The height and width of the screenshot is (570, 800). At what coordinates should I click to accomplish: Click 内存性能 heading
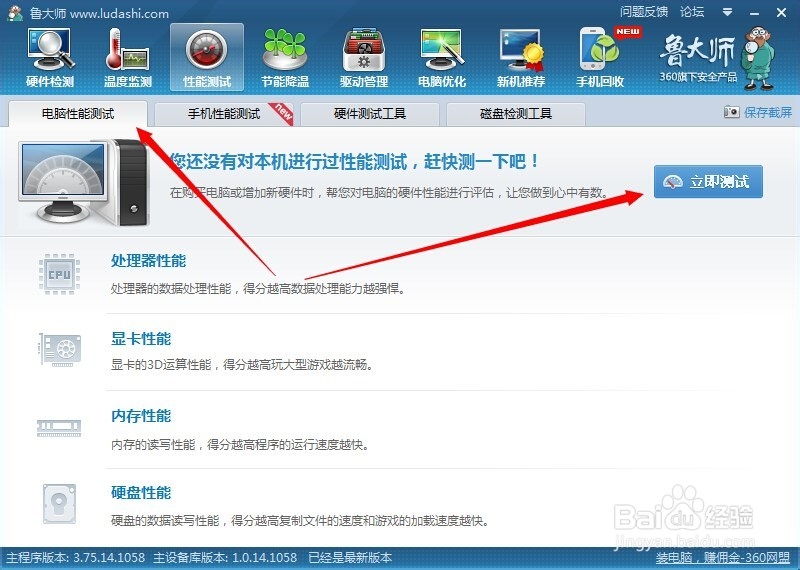click(141, 416)
